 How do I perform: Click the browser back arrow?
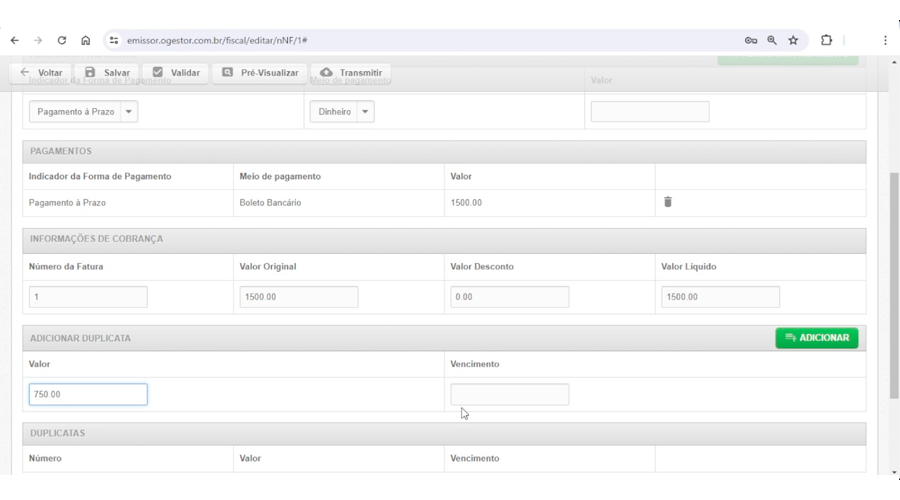(x=14, y=41)
